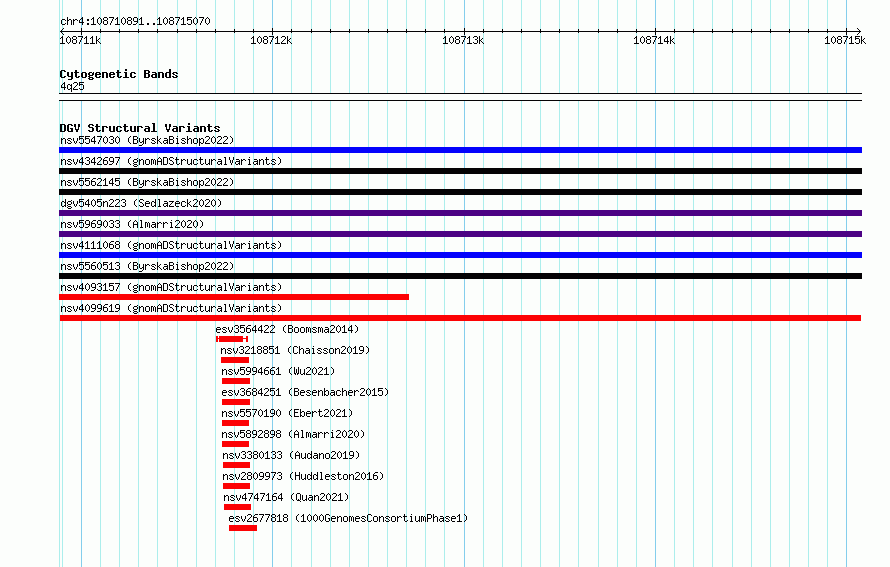Click the blue bar under nsv4111068
This screenshot has width=890, height=567.
(x=460, y=255)
